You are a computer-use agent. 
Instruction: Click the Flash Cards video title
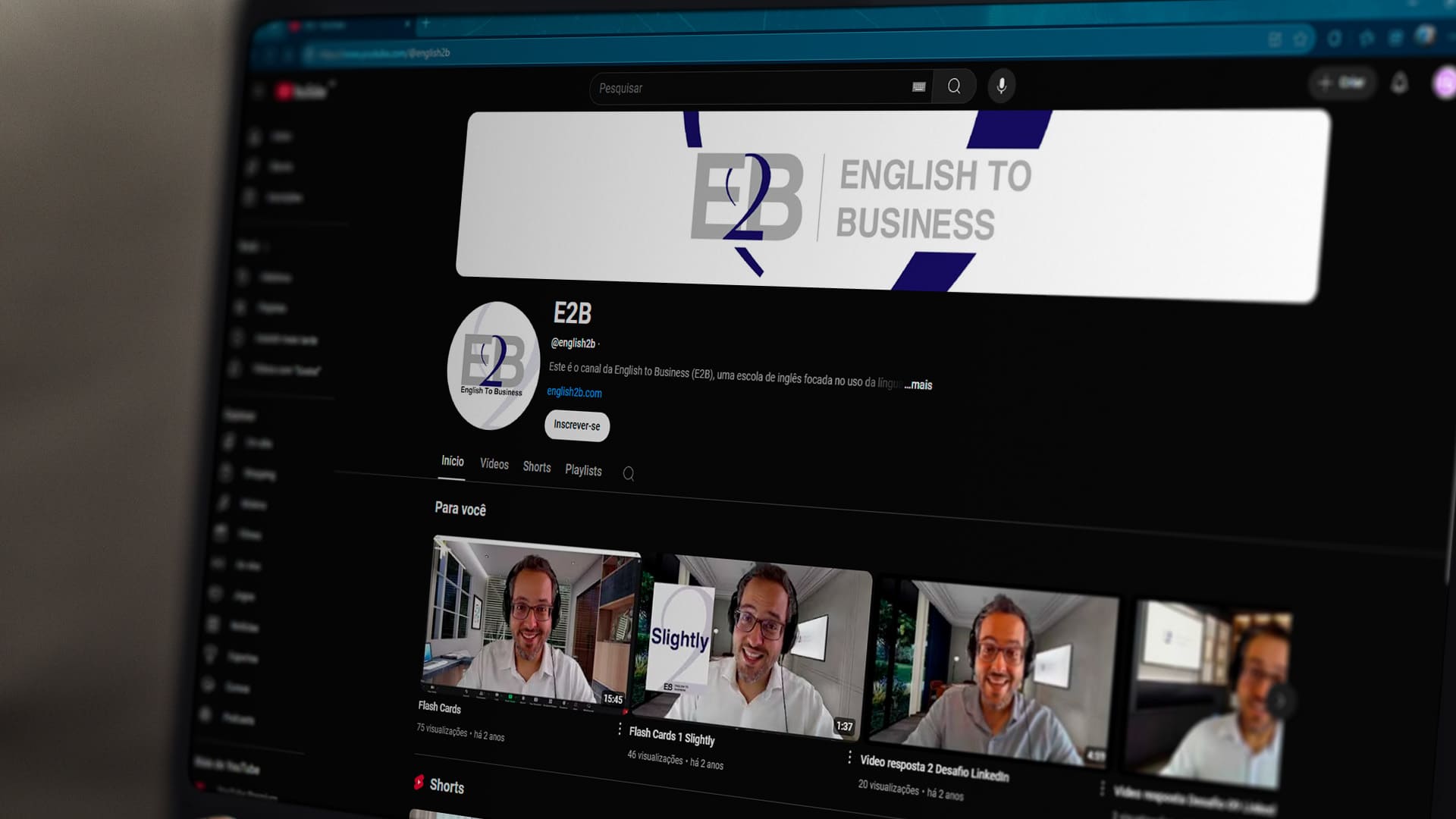[439, 707]
